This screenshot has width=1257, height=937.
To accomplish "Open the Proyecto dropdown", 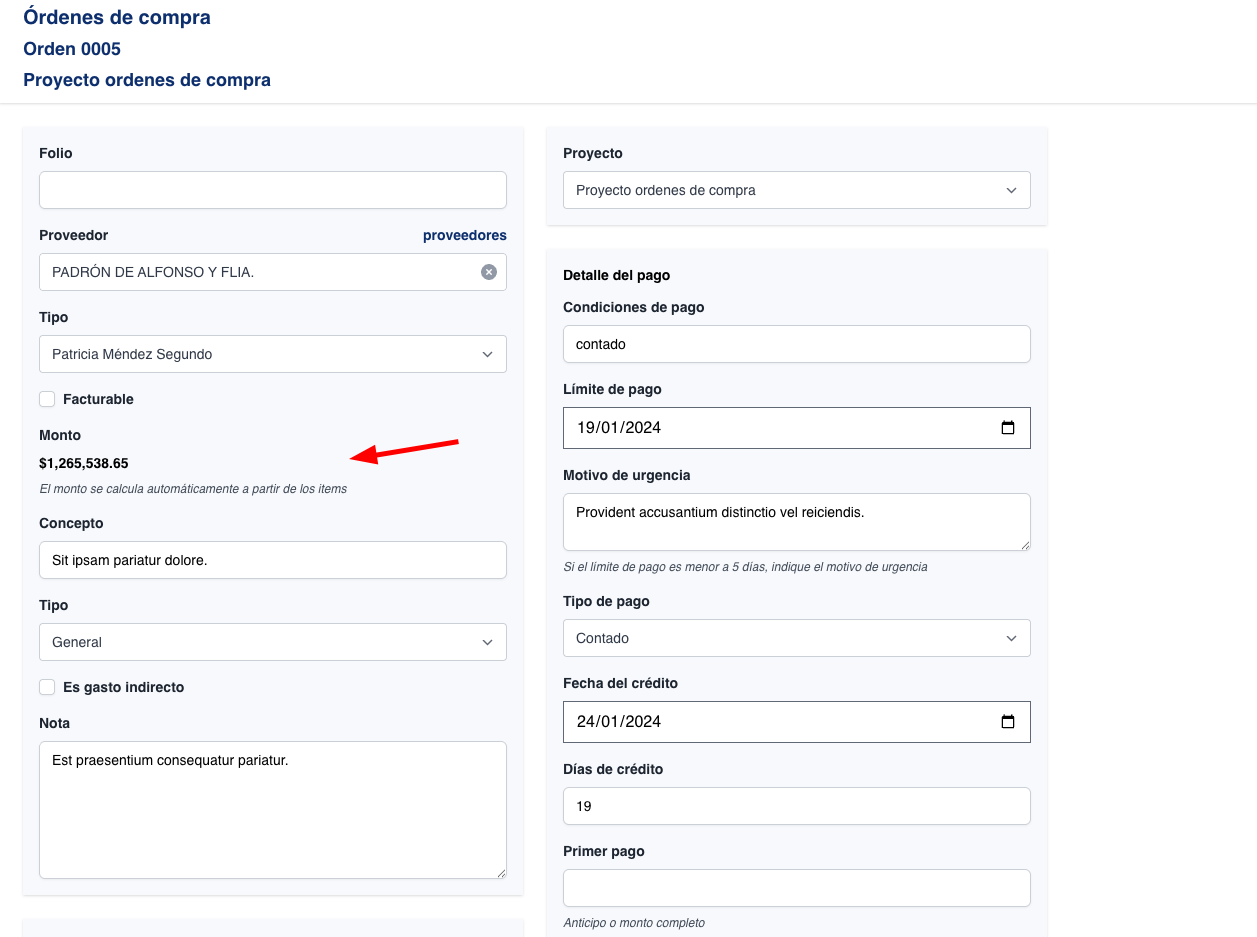I will point(796,190).
